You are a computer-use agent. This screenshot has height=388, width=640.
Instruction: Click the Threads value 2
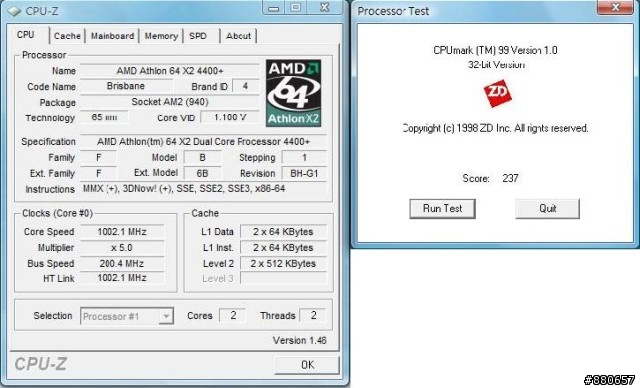313,315
